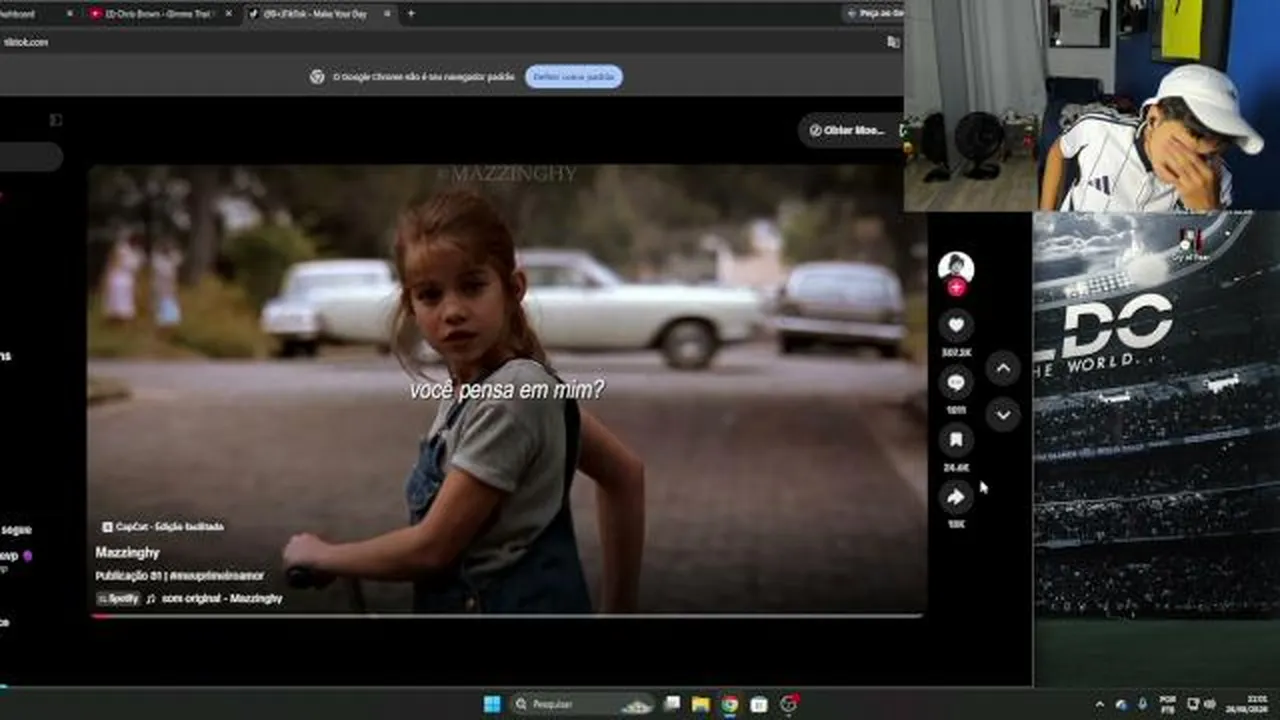Pause the playing TikTok video
The image size is (1280, 720).
pos(507,390)
